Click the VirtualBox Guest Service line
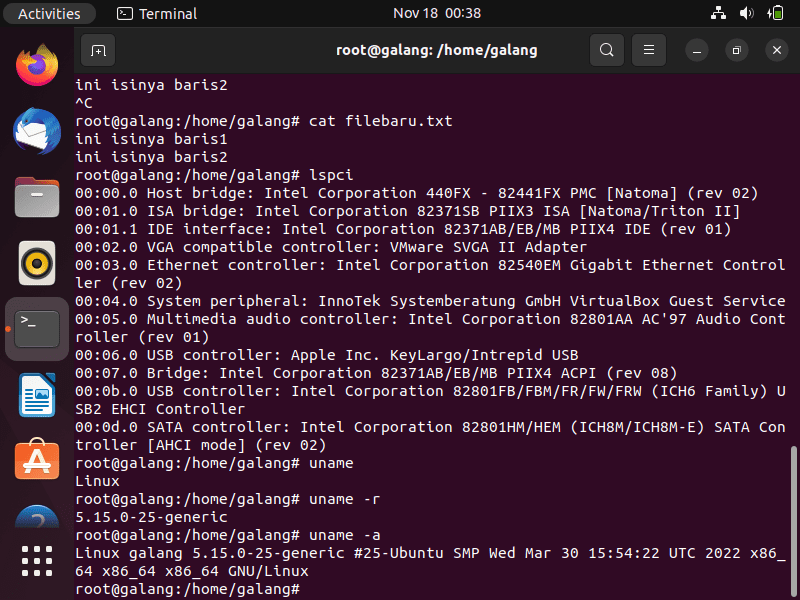 click(x=430, y=301)
